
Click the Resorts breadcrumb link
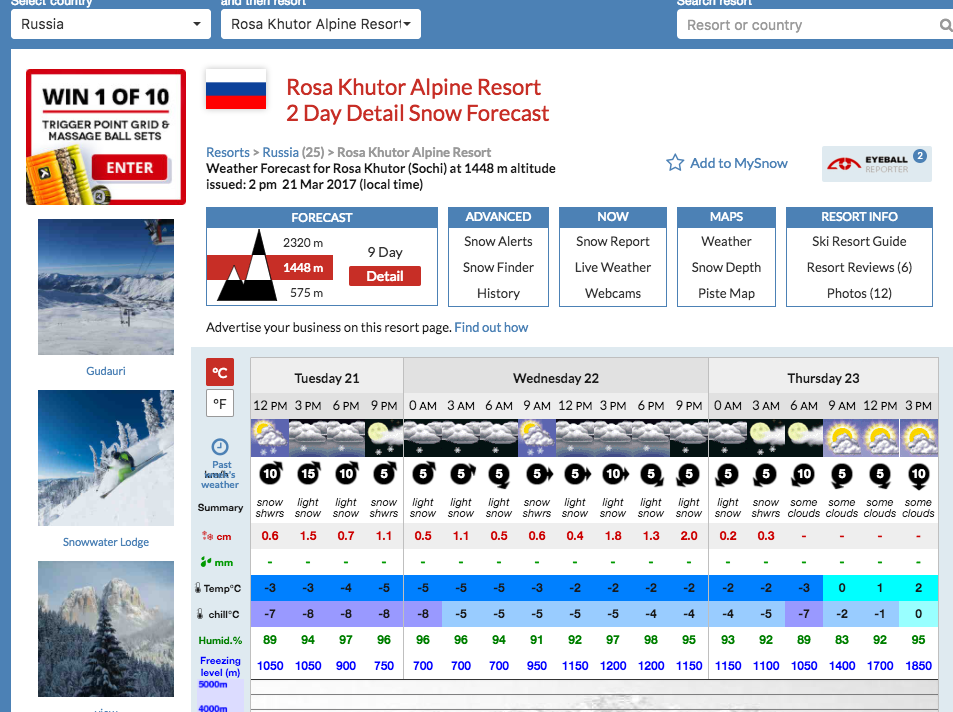click(228, 152)
